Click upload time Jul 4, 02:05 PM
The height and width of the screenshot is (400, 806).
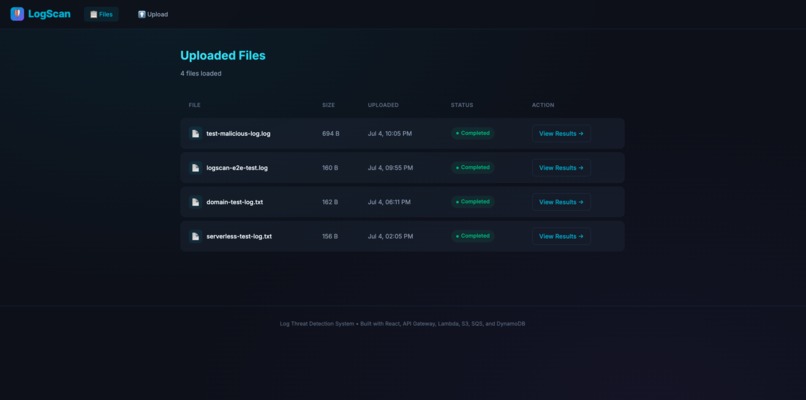[x=390, y=237]
